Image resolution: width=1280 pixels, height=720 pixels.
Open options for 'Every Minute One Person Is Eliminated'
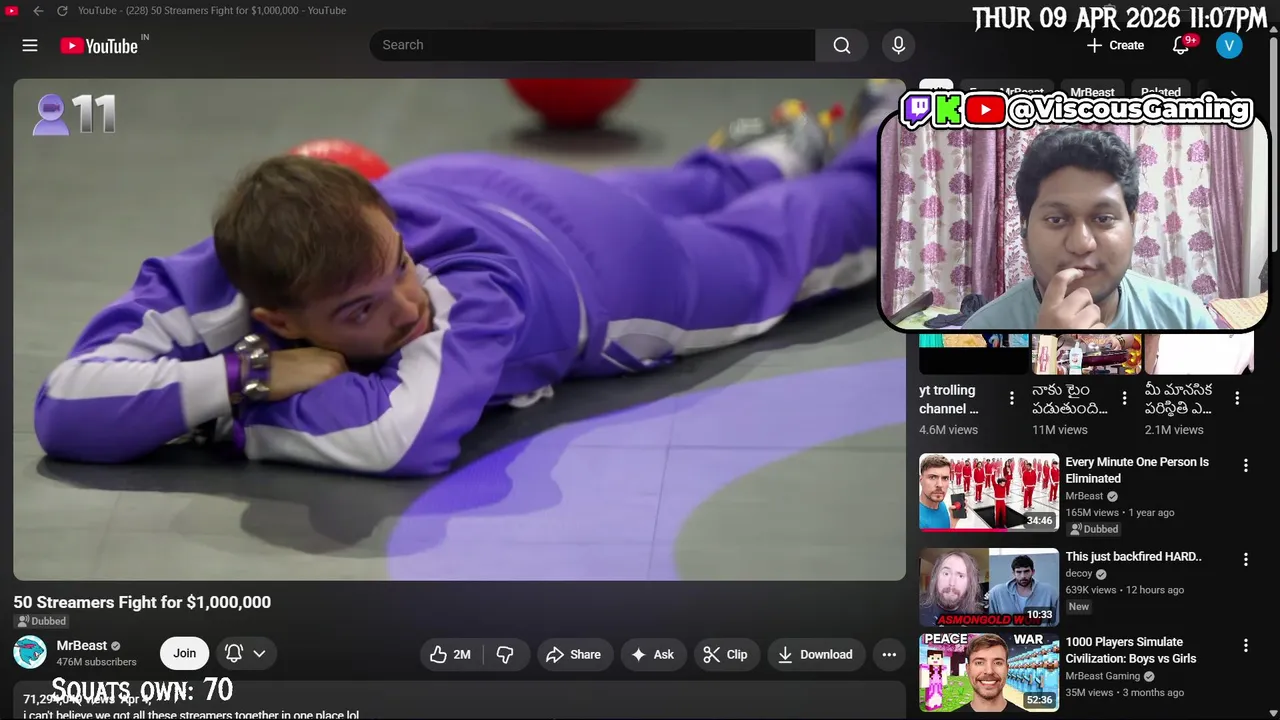tap(1246, 465)
